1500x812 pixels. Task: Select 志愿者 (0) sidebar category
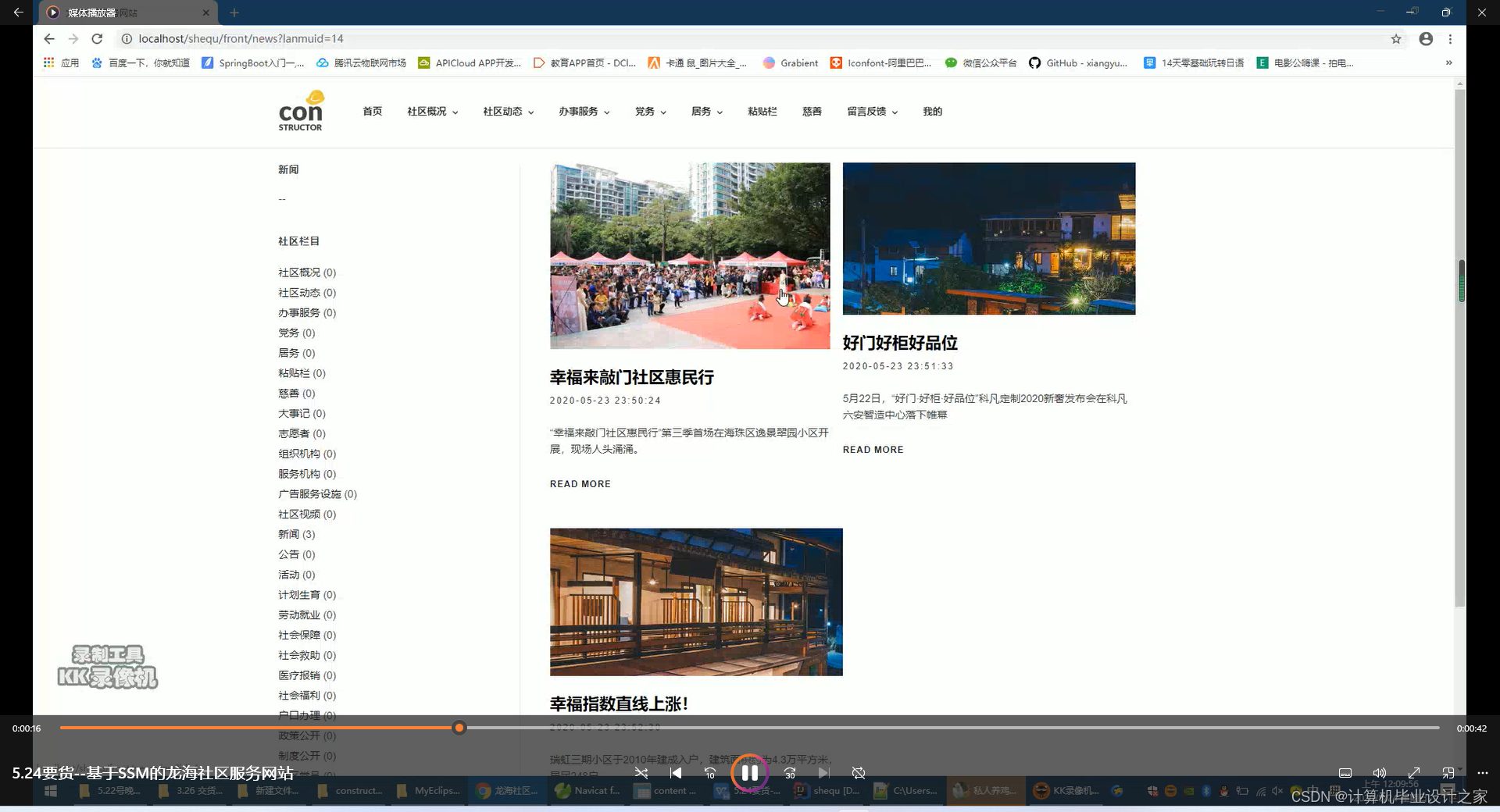302,433
